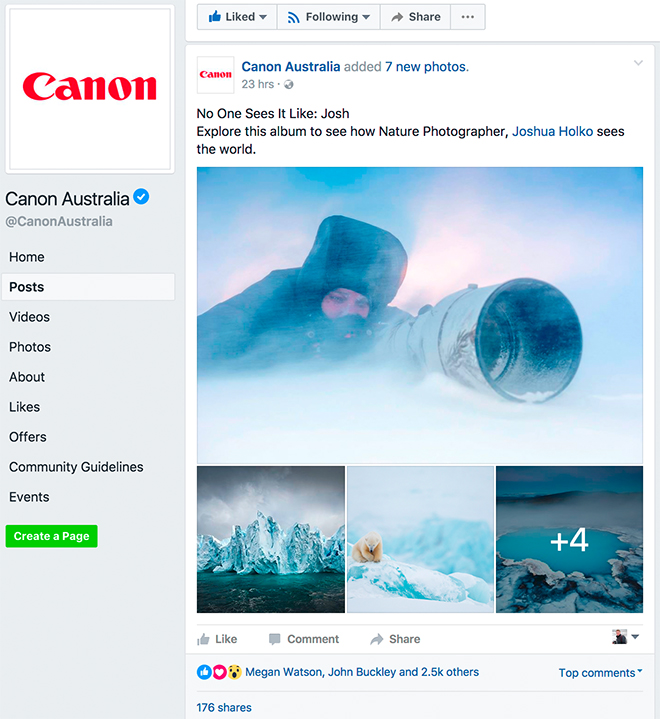660x719 pixels.
Task: Click the blue verified badge next to Canon Australia
Action: 141,197
